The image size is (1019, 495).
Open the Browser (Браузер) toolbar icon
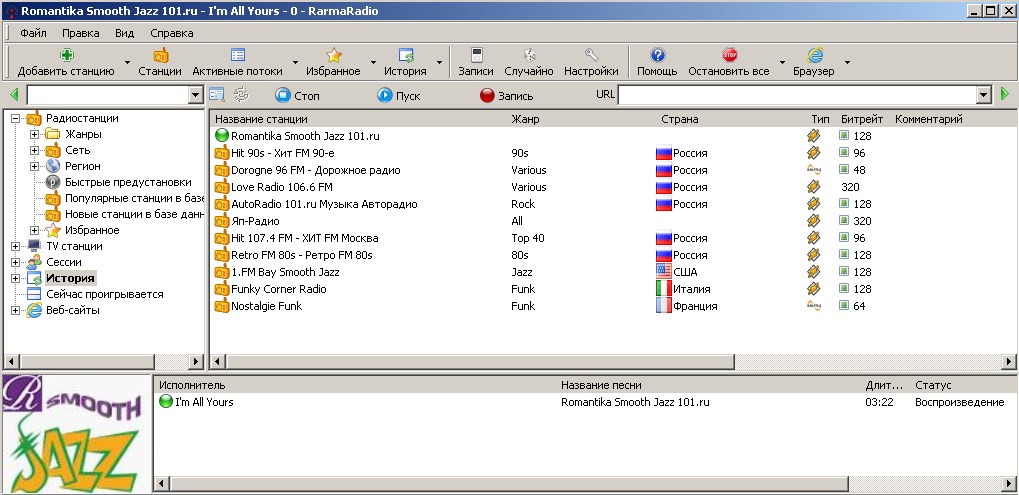(814, 55)
